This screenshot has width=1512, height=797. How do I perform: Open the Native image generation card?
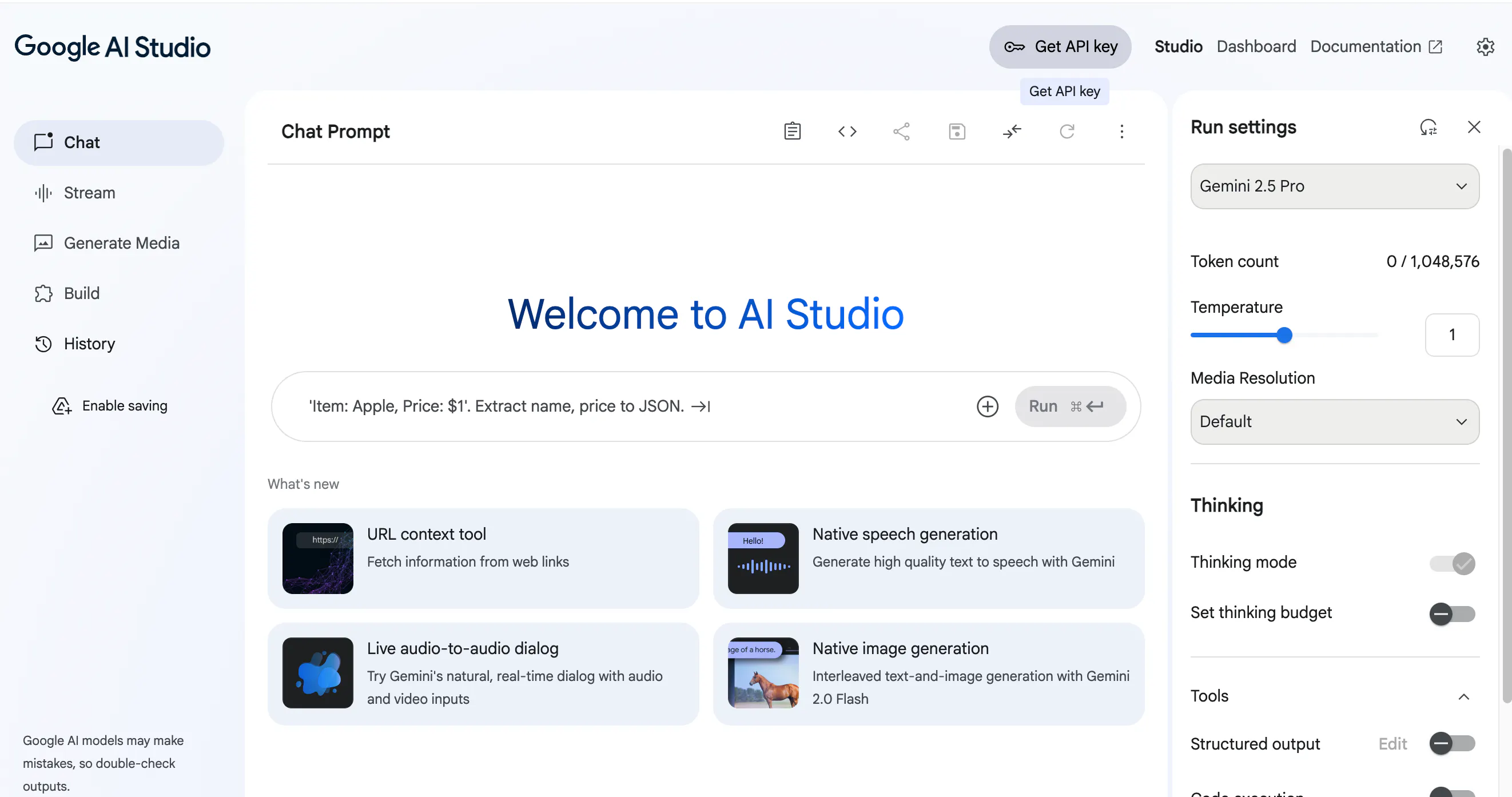(x=929, y=674)
